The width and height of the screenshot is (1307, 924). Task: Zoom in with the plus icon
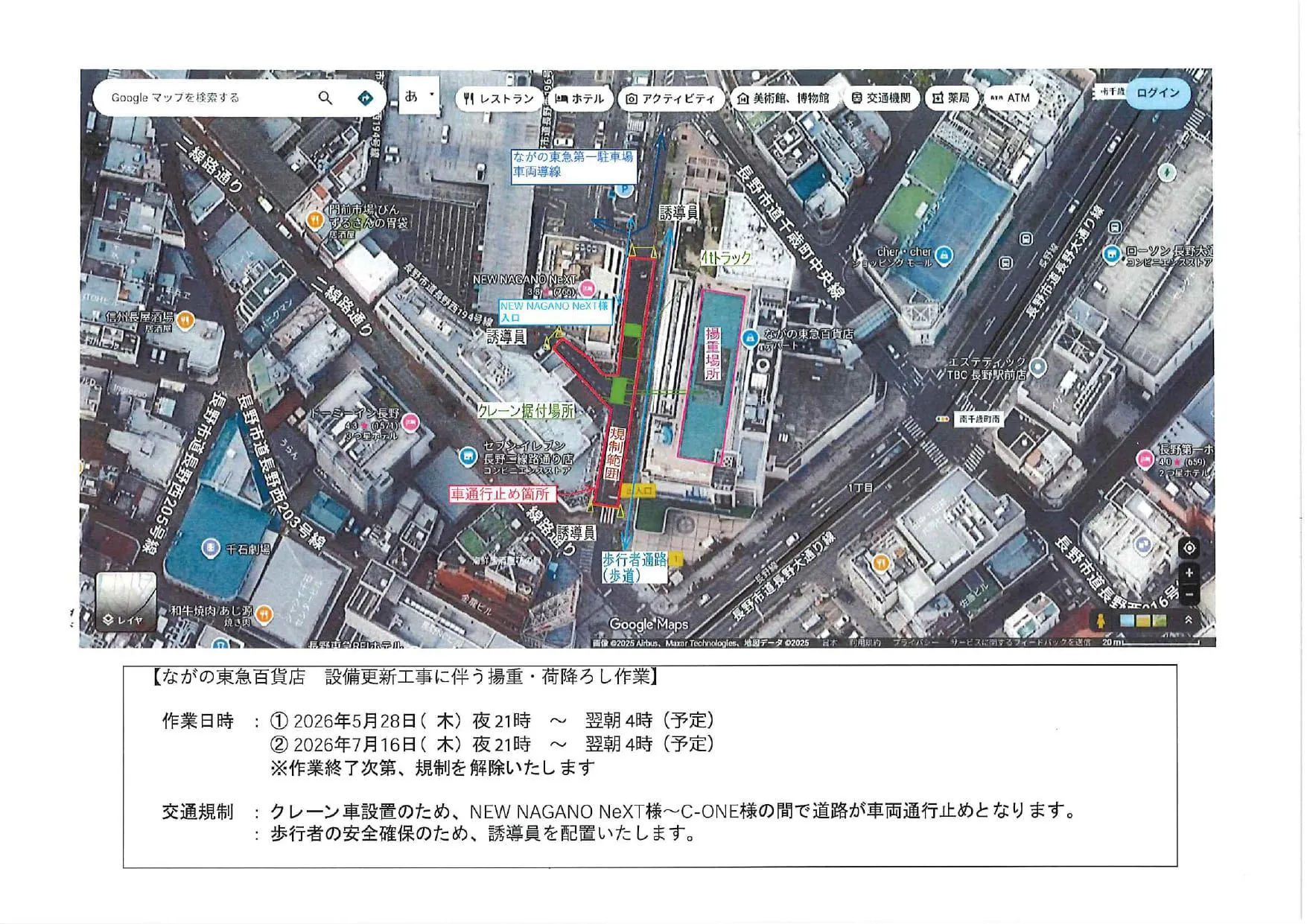(1189, 573)
